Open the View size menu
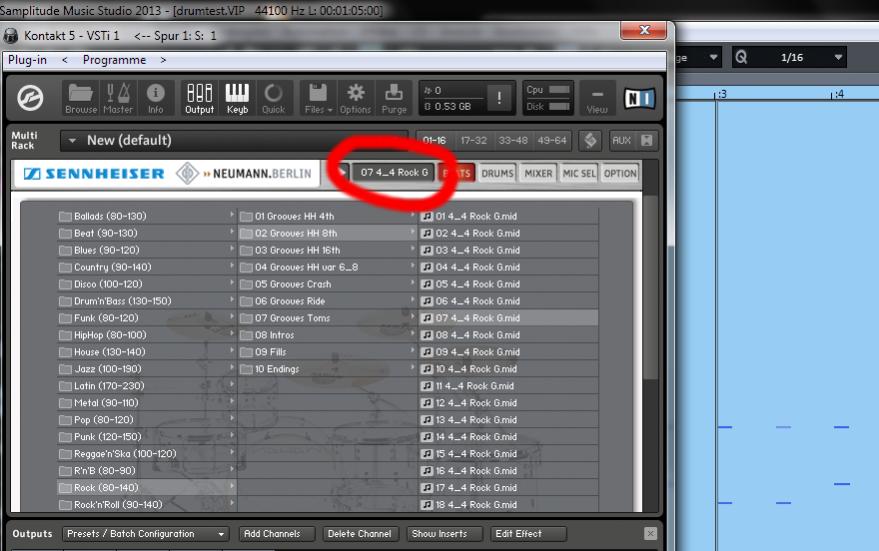 point(597,99)
